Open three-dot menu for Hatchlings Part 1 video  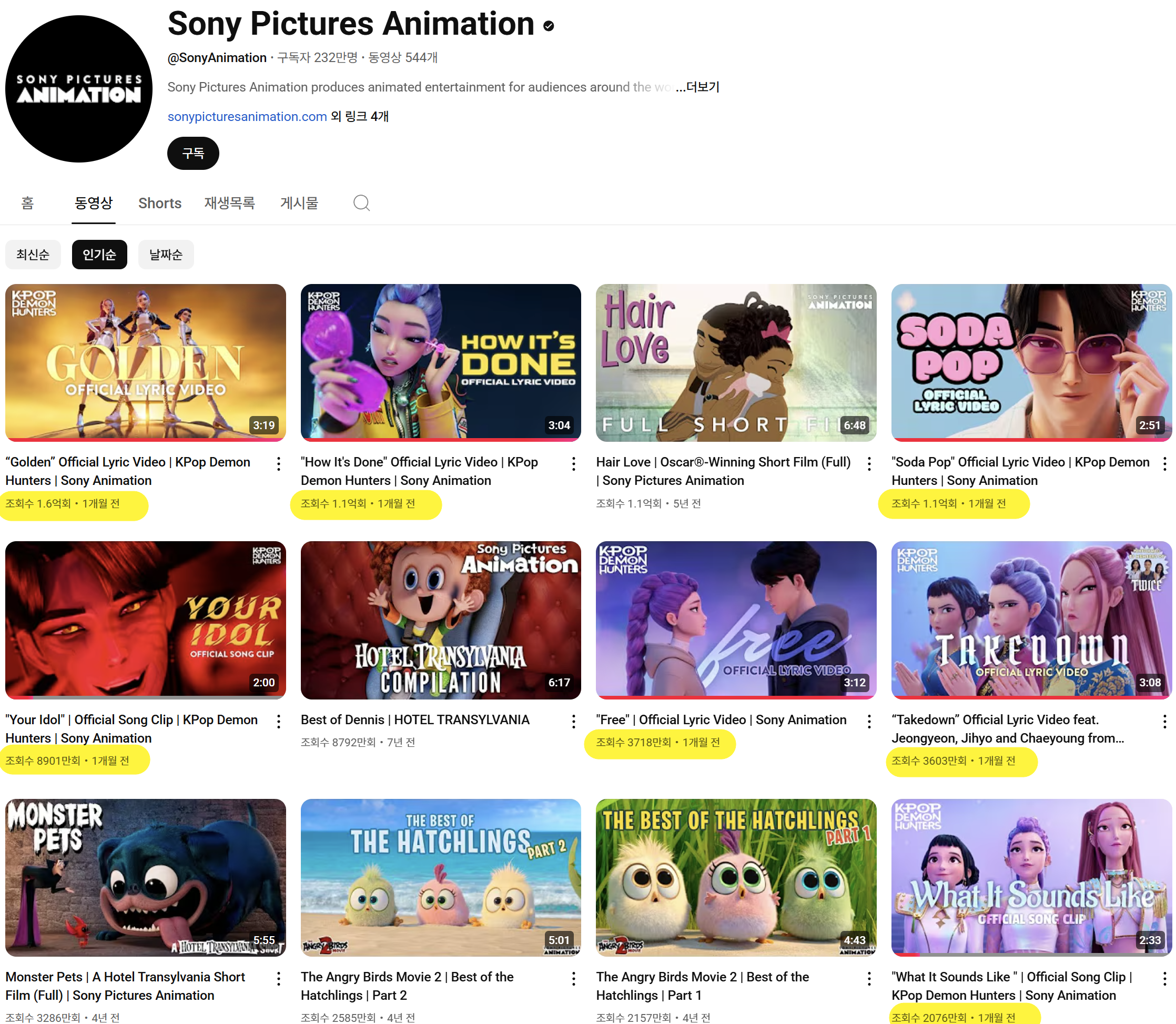point(869,979)
